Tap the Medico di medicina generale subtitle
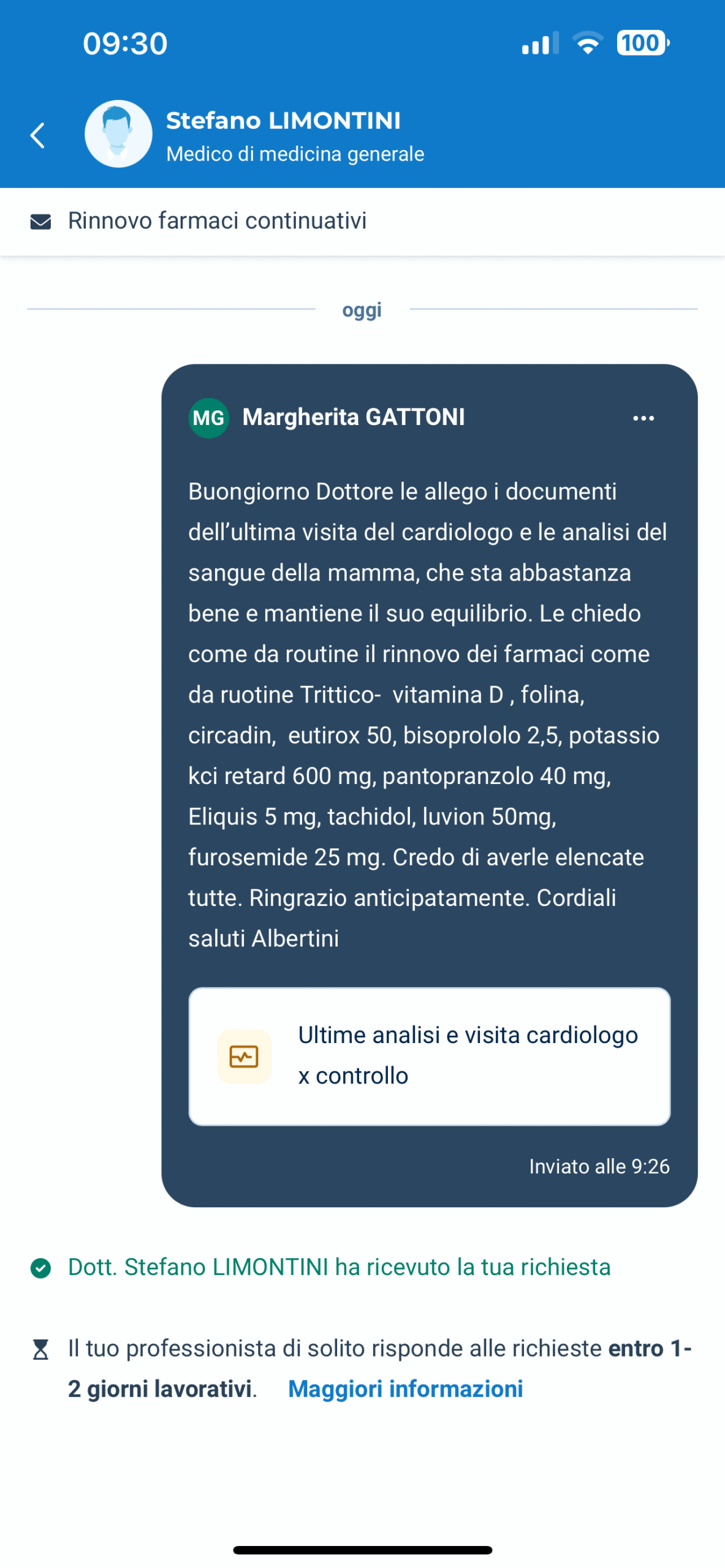725x1568 pixels. [295, 154]
